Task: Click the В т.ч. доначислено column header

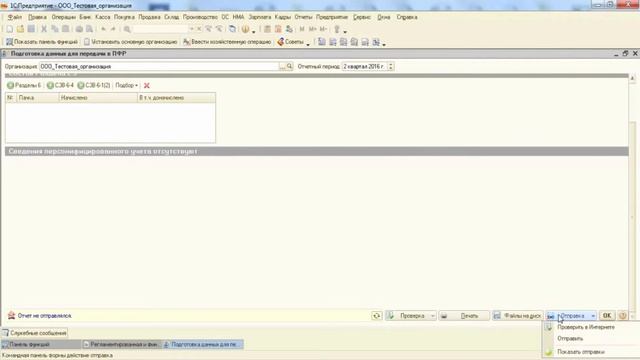Action: tap(176, 98)
